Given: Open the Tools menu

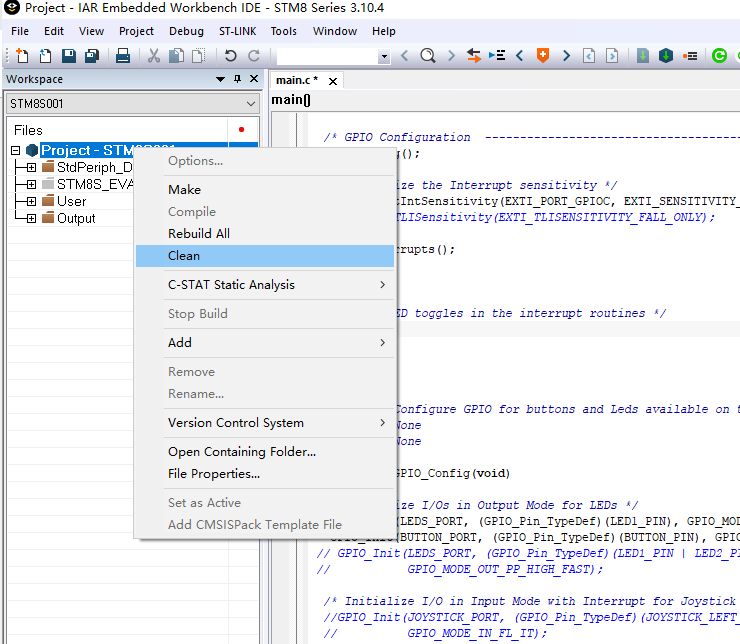Looking at the screenshot, I should [x=284, y=31].
